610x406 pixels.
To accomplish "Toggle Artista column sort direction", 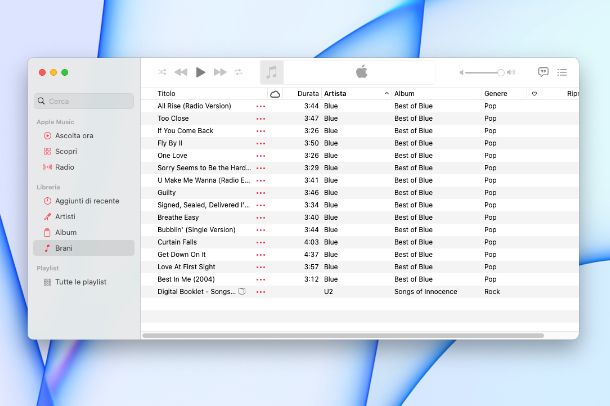I will pyautogui.click(x=356, y=93).
